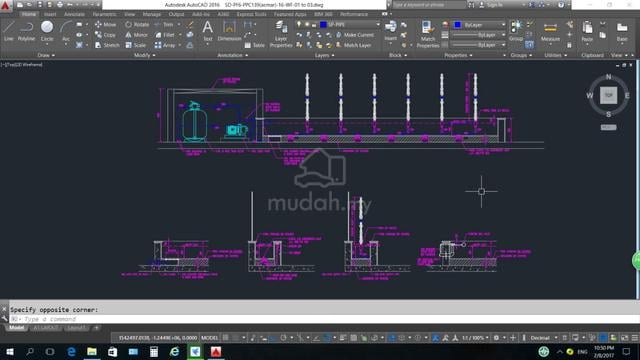Click the blue object color swatch

458,24
